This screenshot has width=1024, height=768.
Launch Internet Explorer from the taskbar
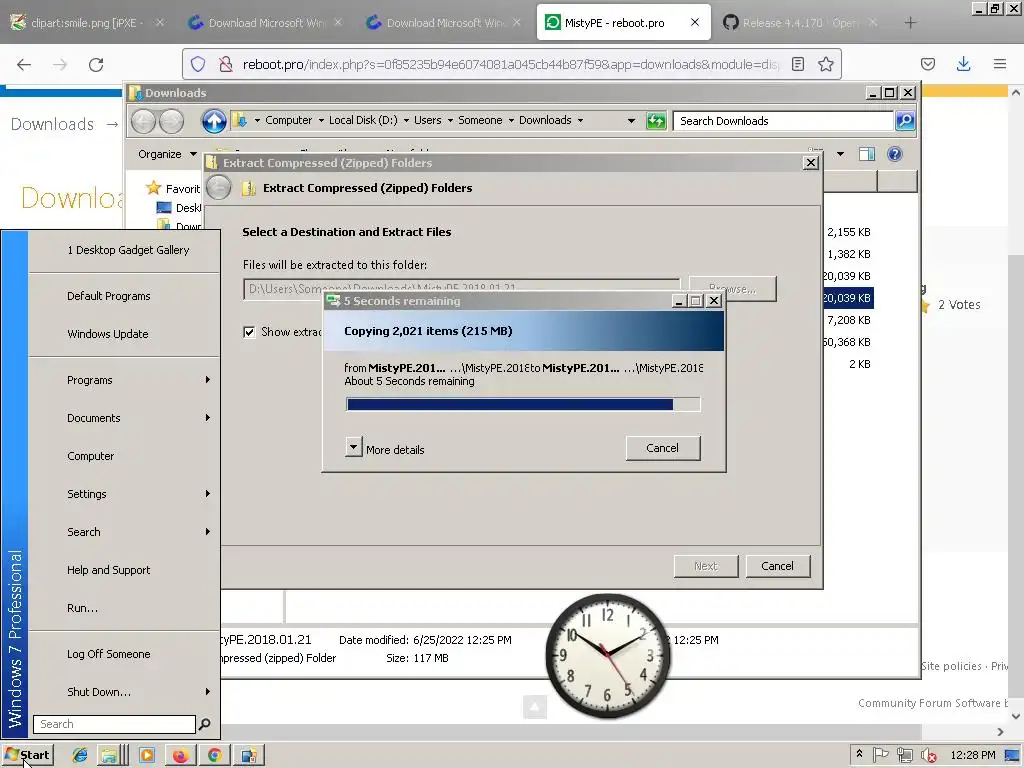[80, 756]
